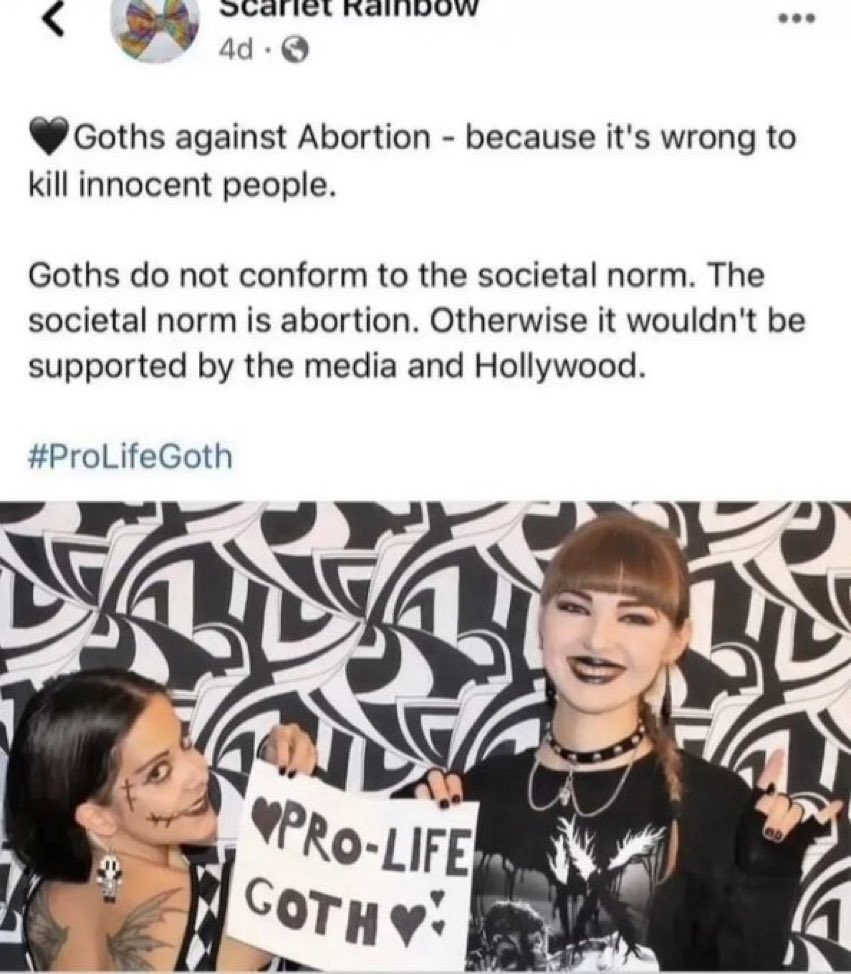The image size is (851, 974).
Task: Click the ghost earring in the photo
Action: point(109,877)
